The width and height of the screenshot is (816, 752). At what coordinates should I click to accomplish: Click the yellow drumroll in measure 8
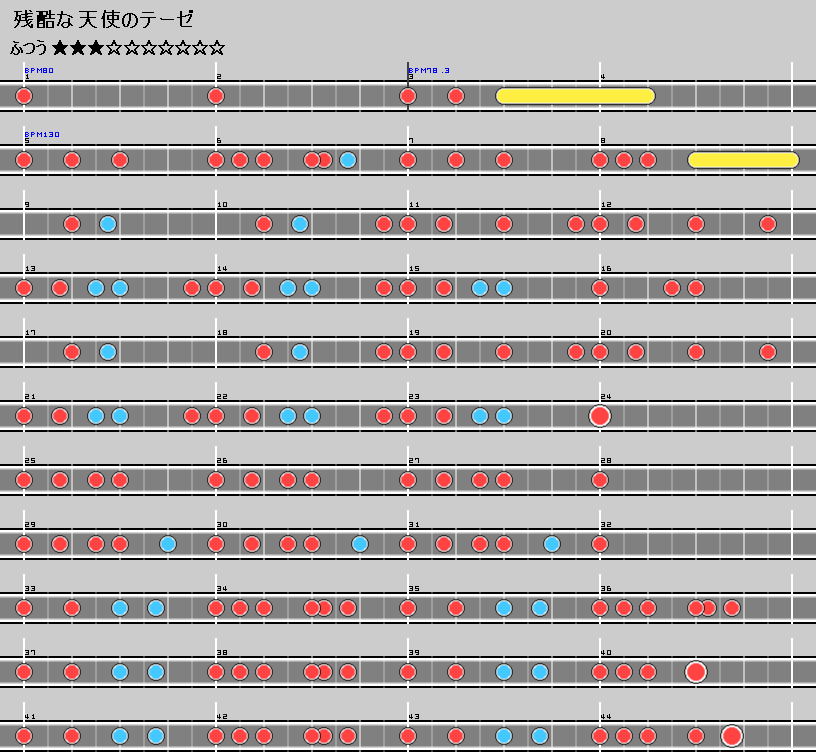pos(744,160)
